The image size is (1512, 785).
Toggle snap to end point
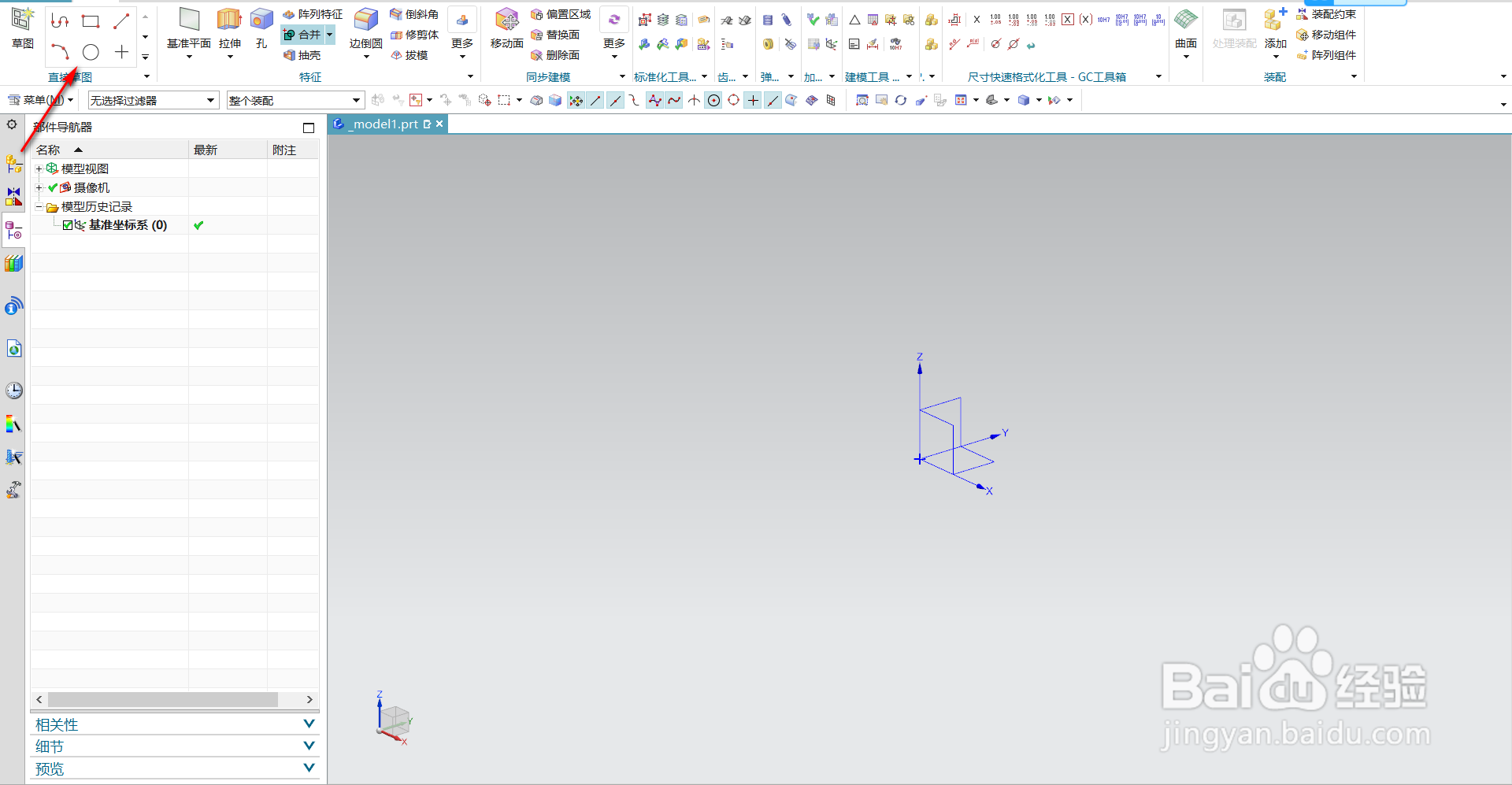point(596,100)
